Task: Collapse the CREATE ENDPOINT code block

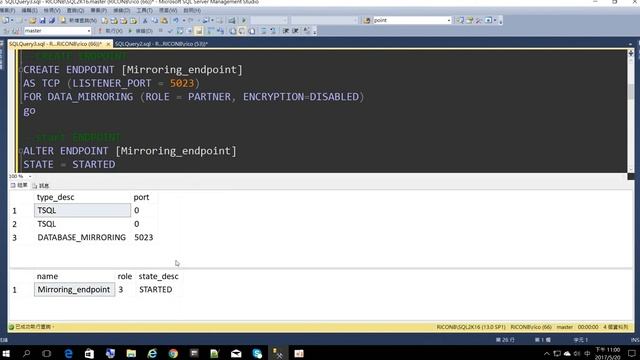Action: (x=20, y=70)
